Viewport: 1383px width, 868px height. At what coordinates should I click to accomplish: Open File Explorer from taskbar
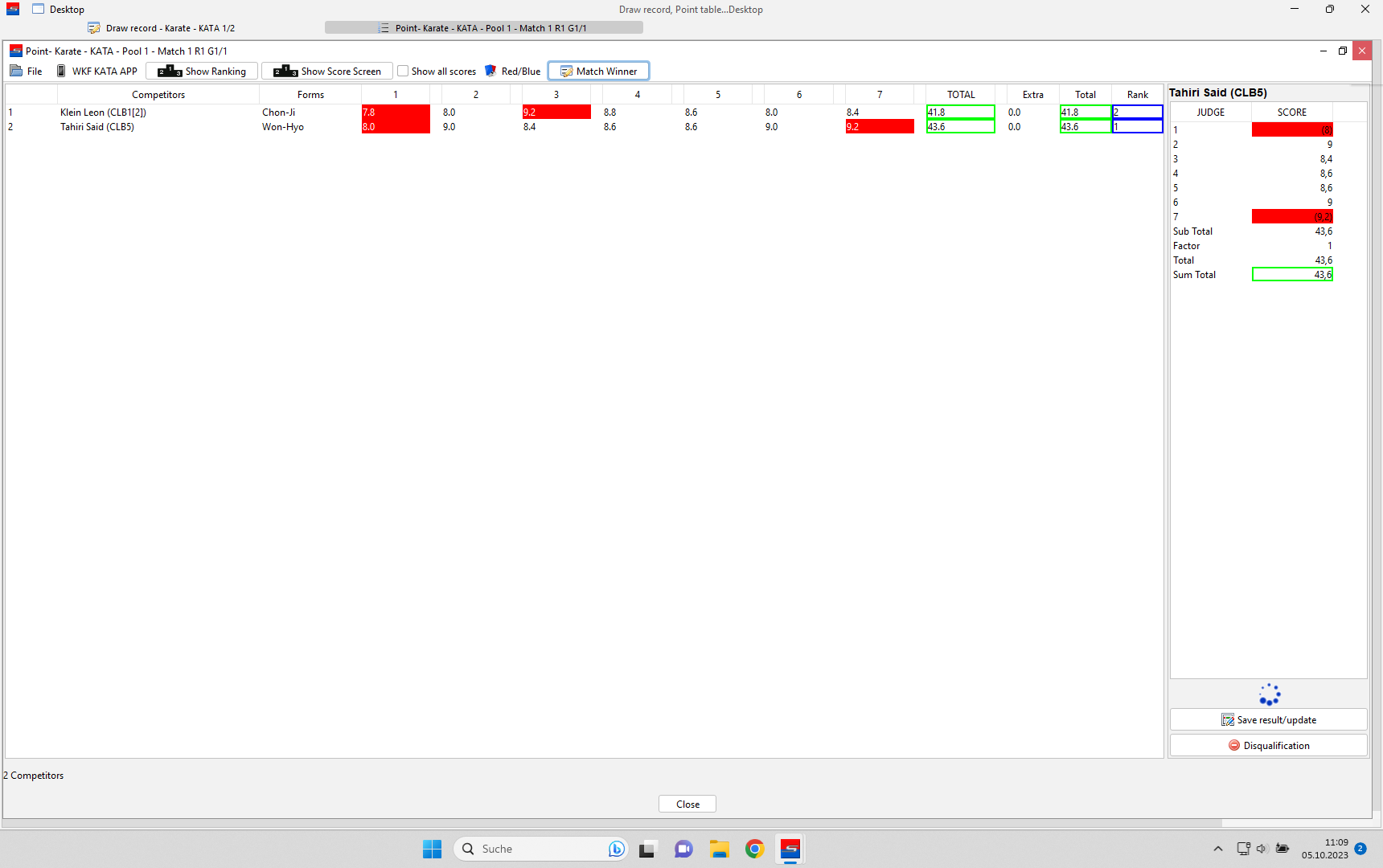[x=719, y=849]
